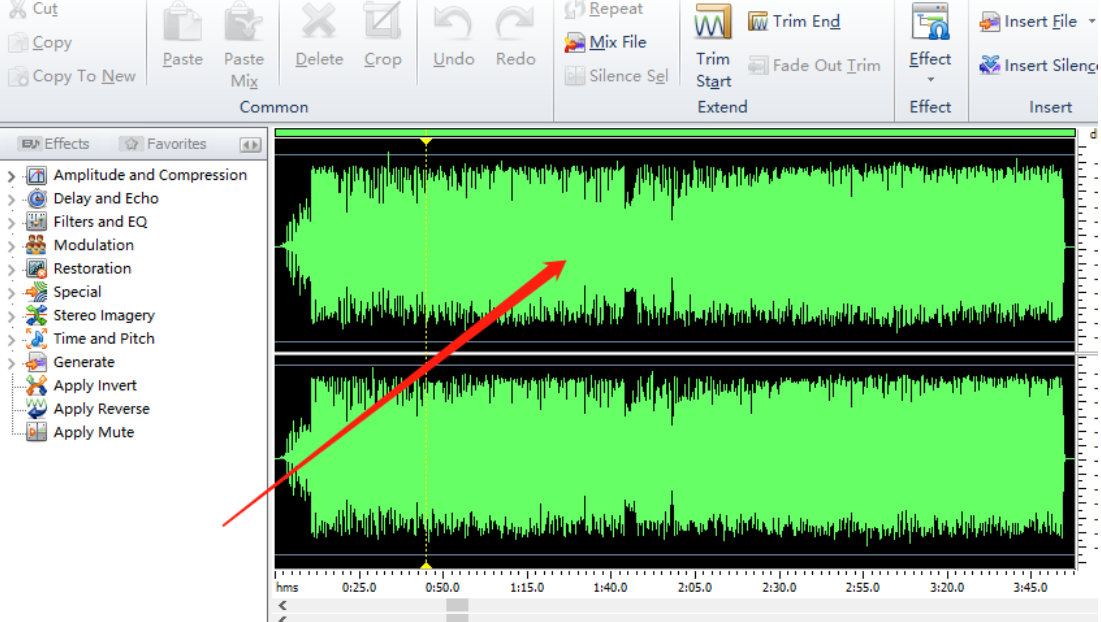Click the Insert Silence icon
The height and width of the screenshot is (622, 1101).
(x=989, y=65)
